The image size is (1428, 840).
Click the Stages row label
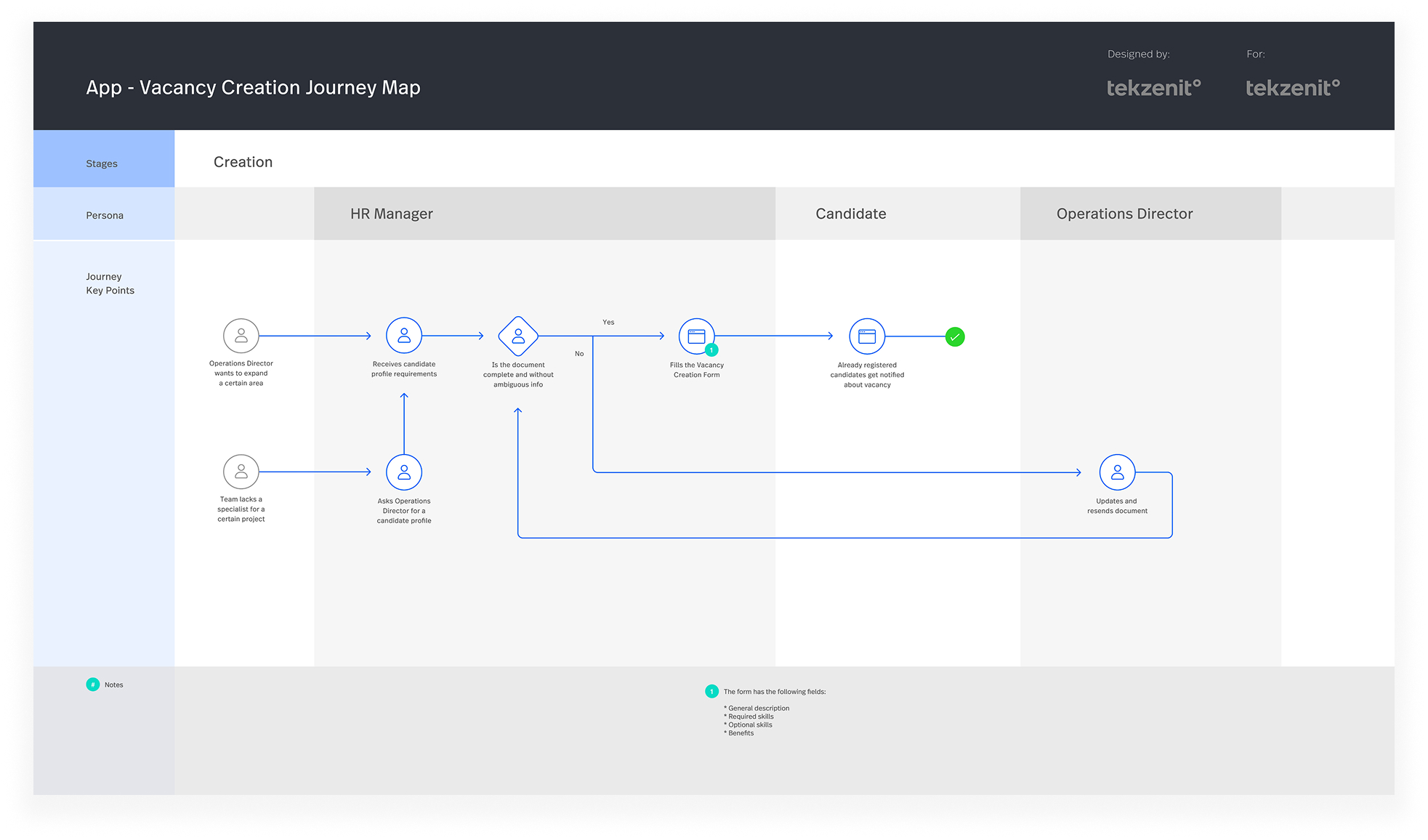(102, 163)
